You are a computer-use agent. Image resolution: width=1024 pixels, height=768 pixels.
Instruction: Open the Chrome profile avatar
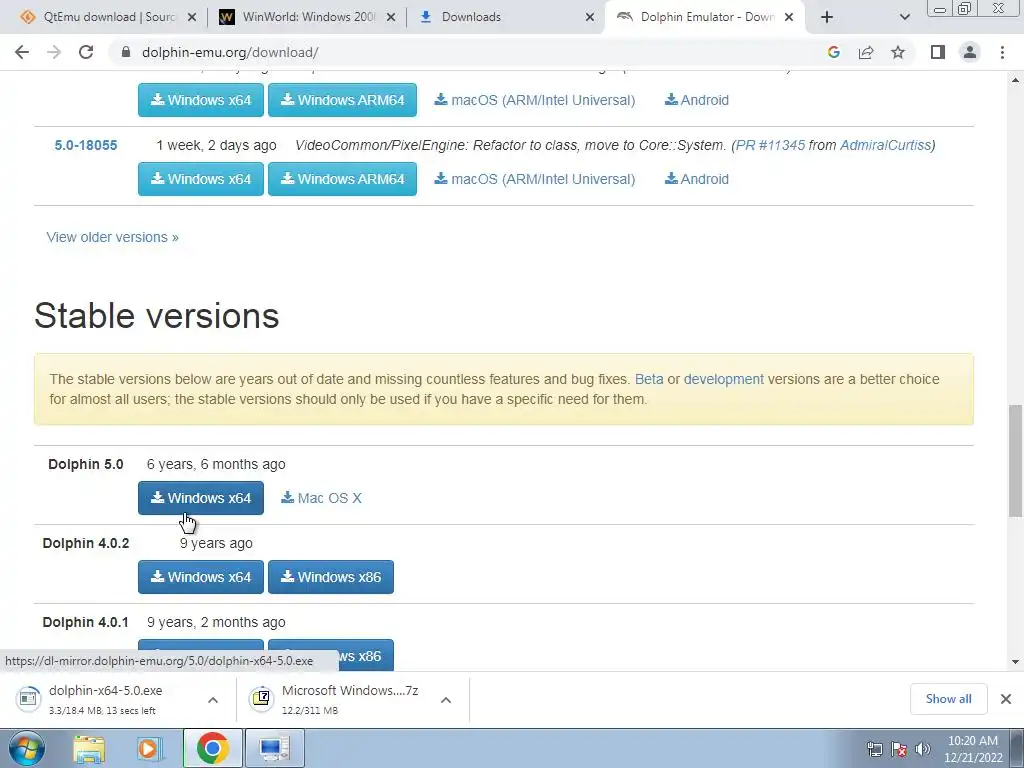(x=970, y=52)
